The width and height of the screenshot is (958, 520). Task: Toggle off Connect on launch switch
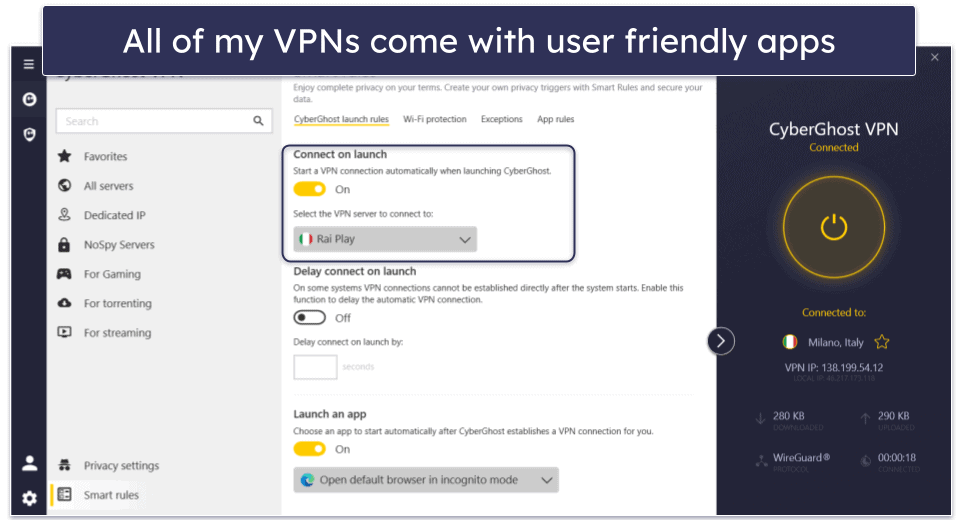click(x=310, y=189)
